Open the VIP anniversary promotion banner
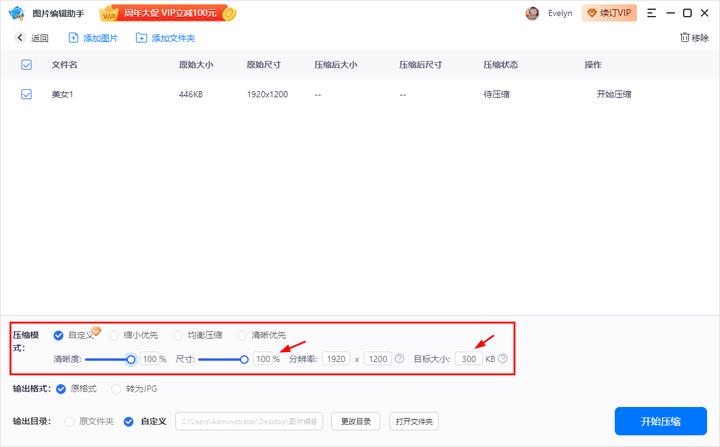Screen dimensions: 720x447 coord(168,13)
